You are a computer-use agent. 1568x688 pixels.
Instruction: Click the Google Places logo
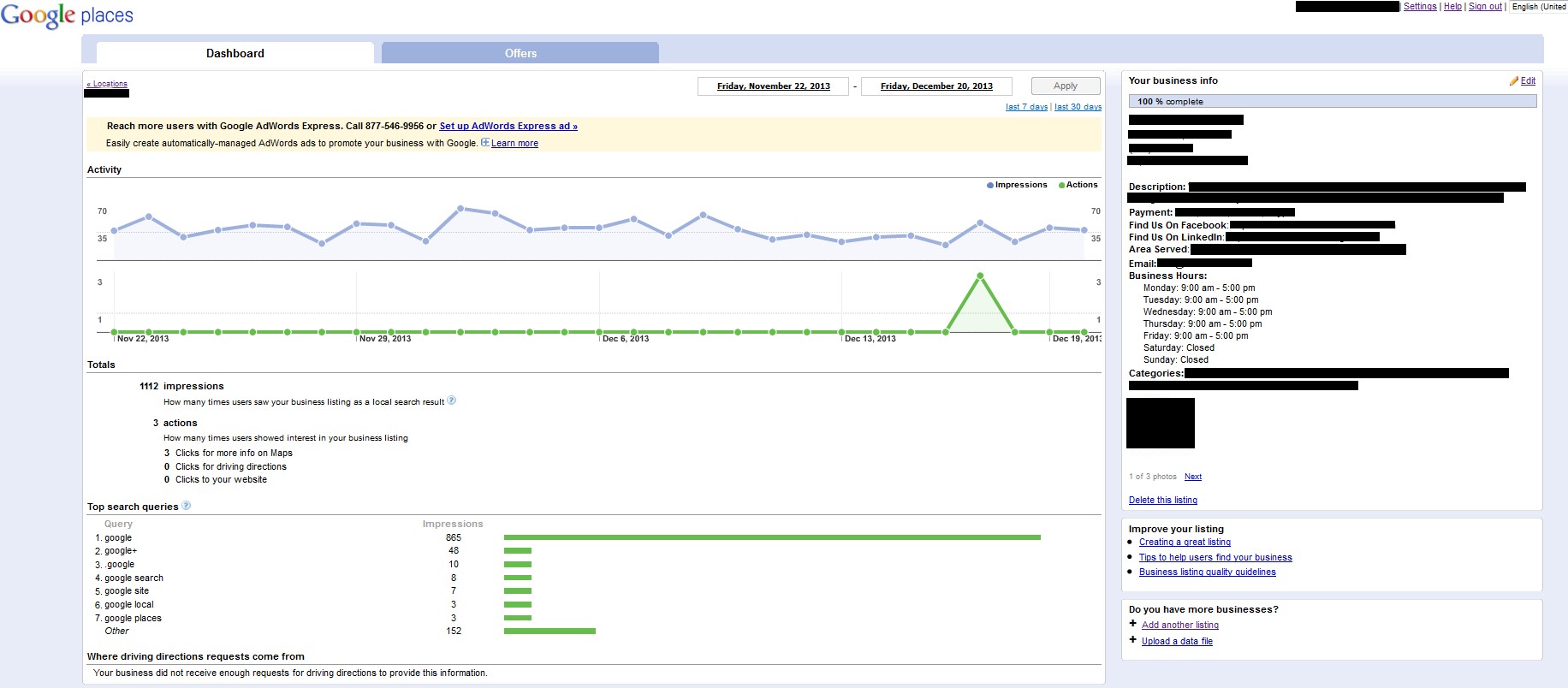(67, 15)
